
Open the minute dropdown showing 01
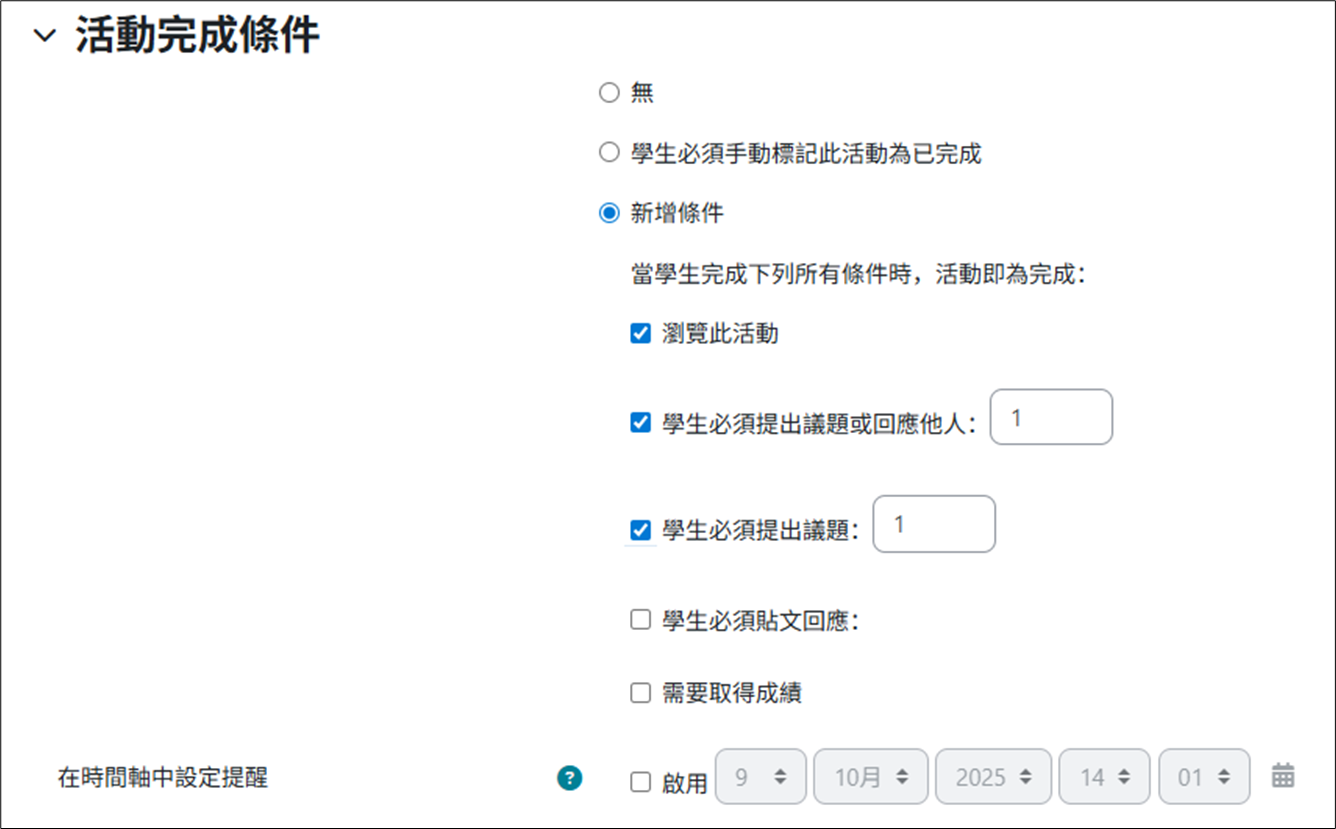pos(1204,777)
